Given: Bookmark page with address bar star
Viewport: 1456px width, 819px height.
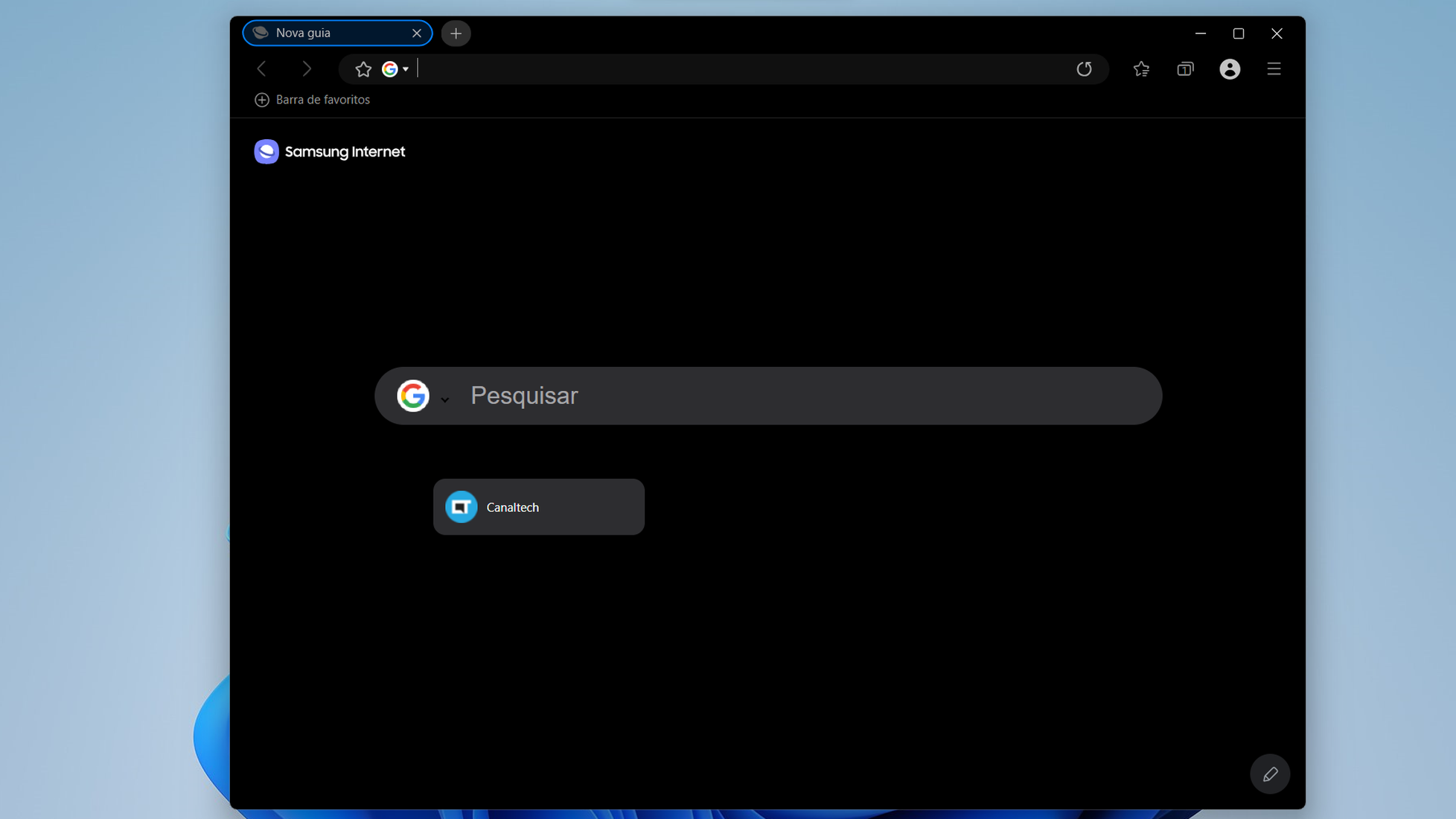Looking at the screenshot, I should click(x=363, y=69).
